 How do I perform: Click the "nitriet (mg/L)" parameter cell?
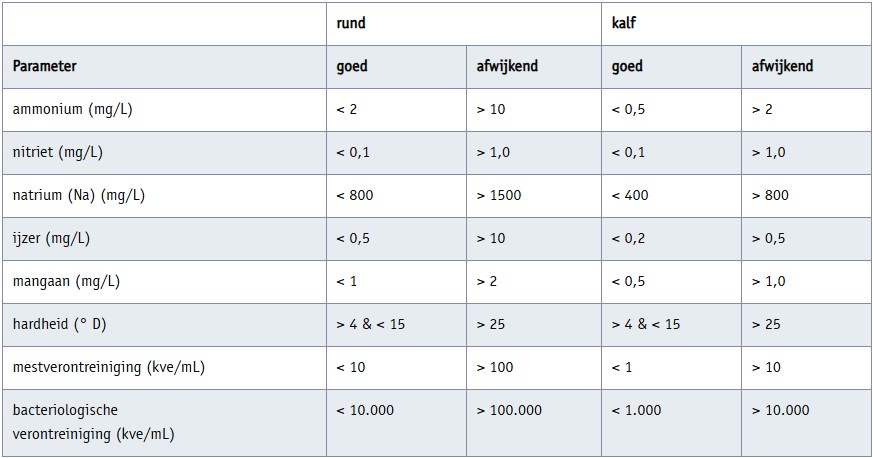point(58,152)
